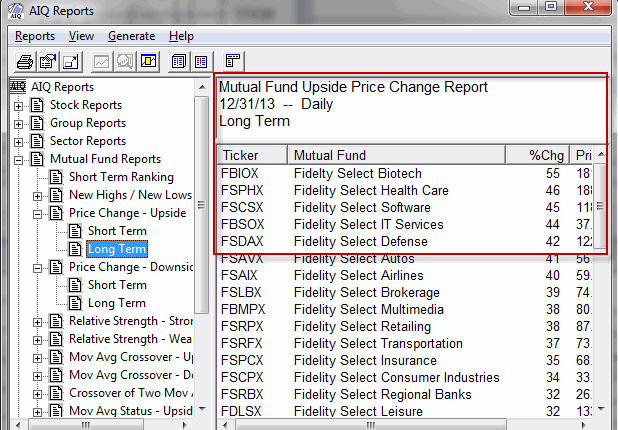
Task: Sort by the %Chg column header
Action: [x=538, y=155]
